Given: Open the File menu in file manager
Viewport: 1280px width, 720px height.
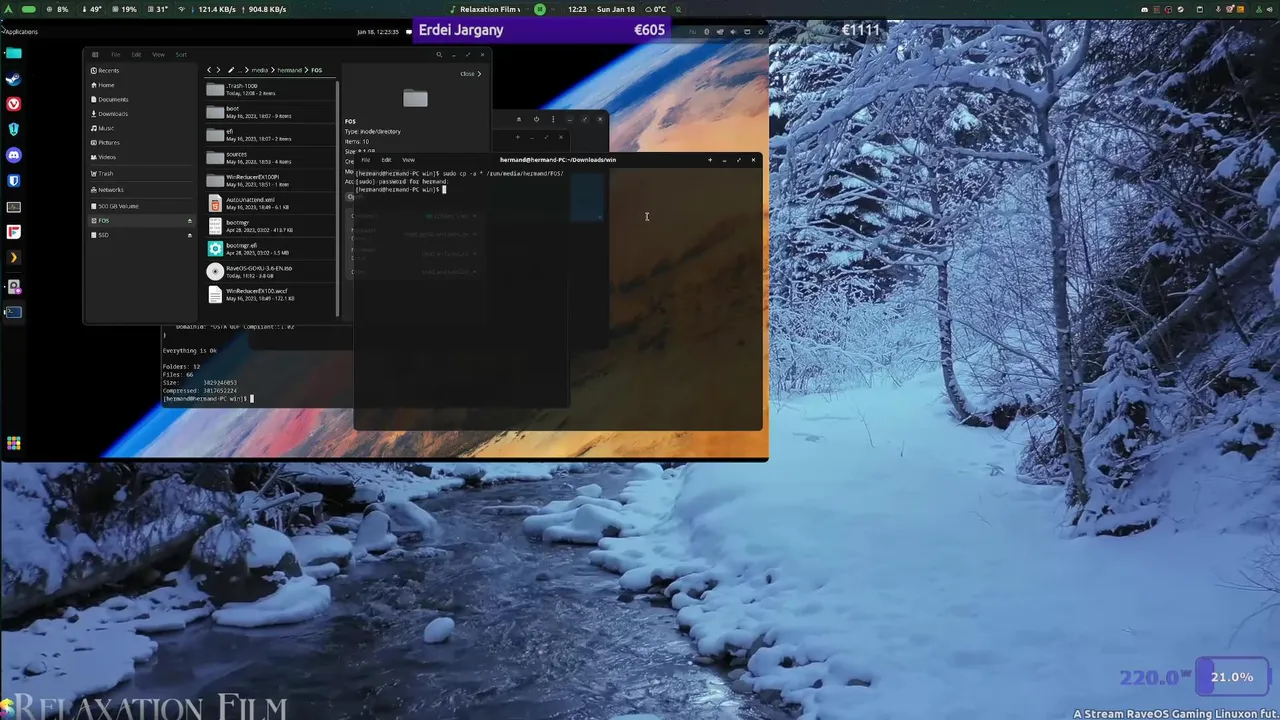Looking at the screenshot, I should (116, 54).
